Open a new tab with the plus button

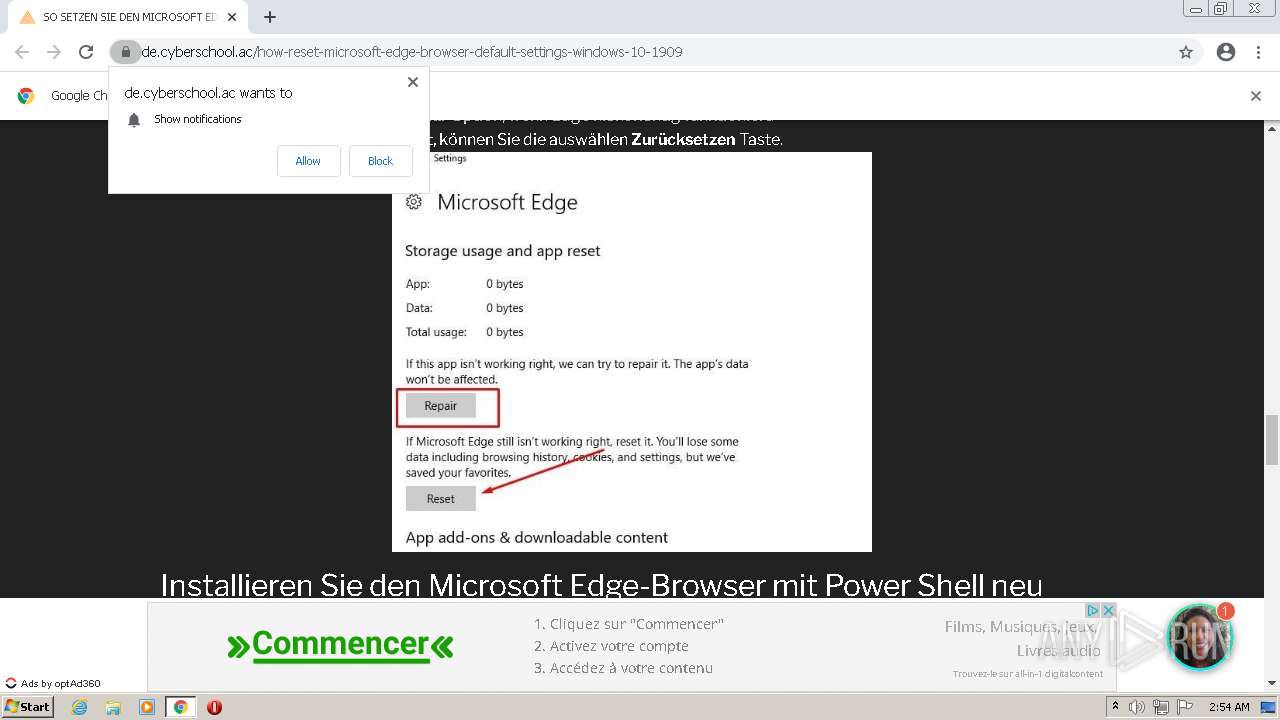point(270,17)
